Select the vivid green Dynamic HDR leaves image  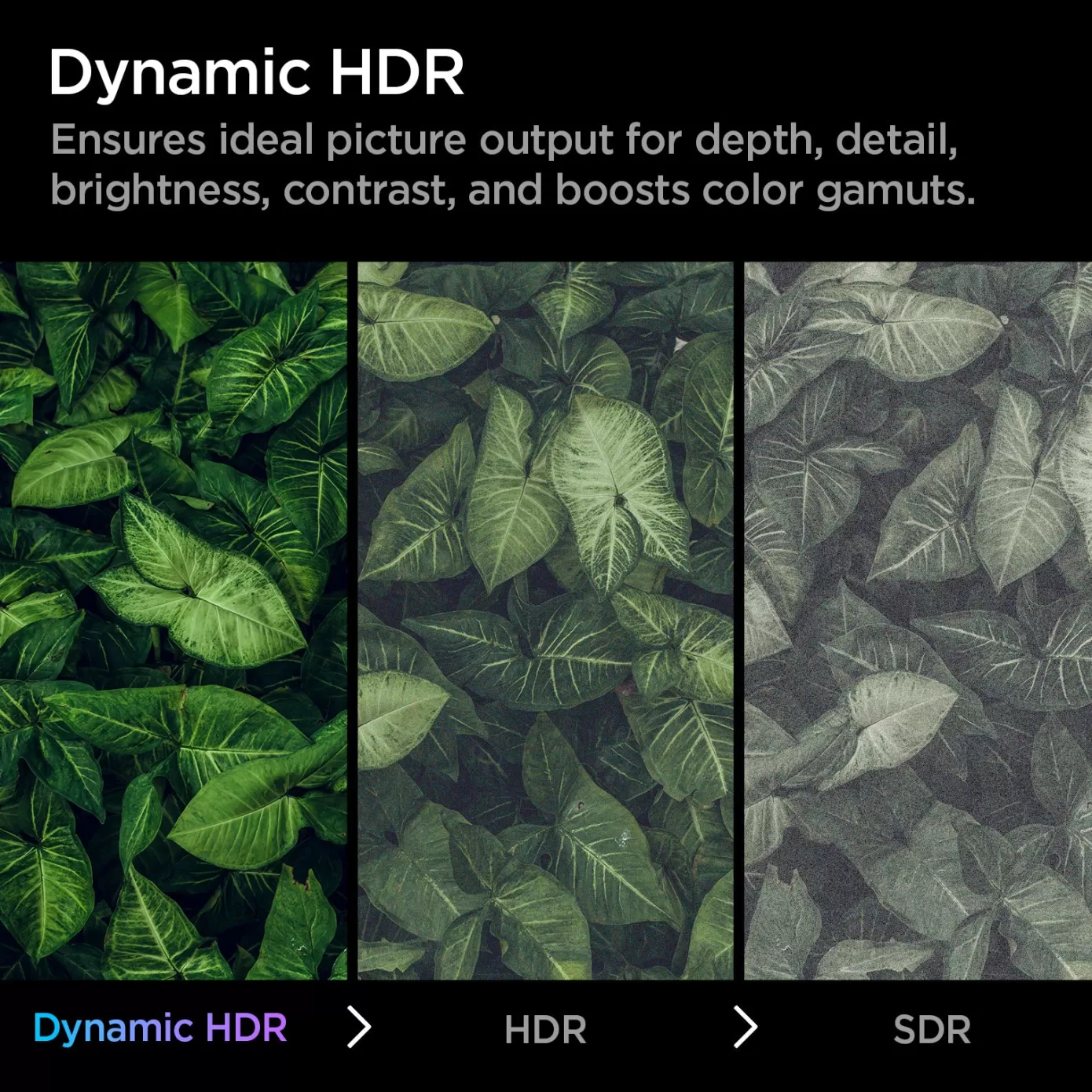pyautogui.click(x=174, y=621)
